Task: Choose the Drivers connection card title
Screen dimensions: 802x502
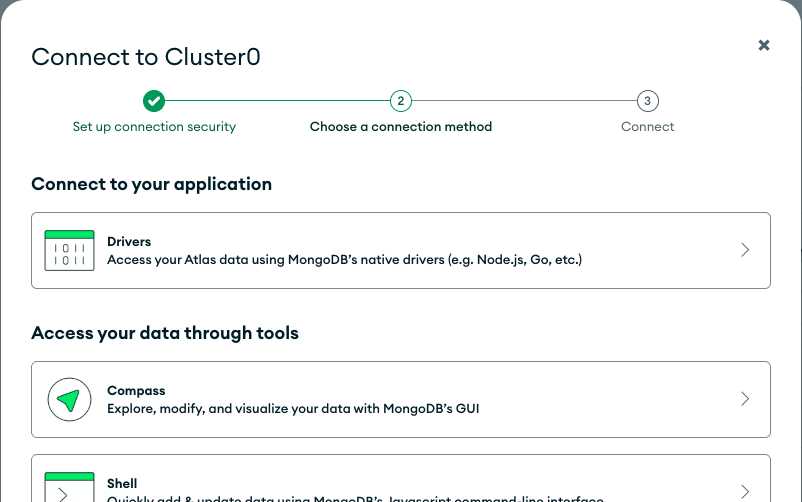Action: 129,242
